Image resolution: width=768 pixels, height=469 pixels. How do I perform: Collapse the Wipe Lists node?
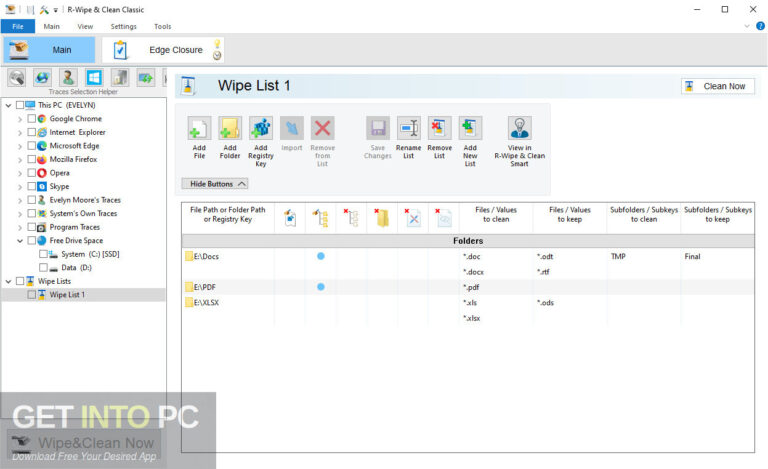coord(8,281)
